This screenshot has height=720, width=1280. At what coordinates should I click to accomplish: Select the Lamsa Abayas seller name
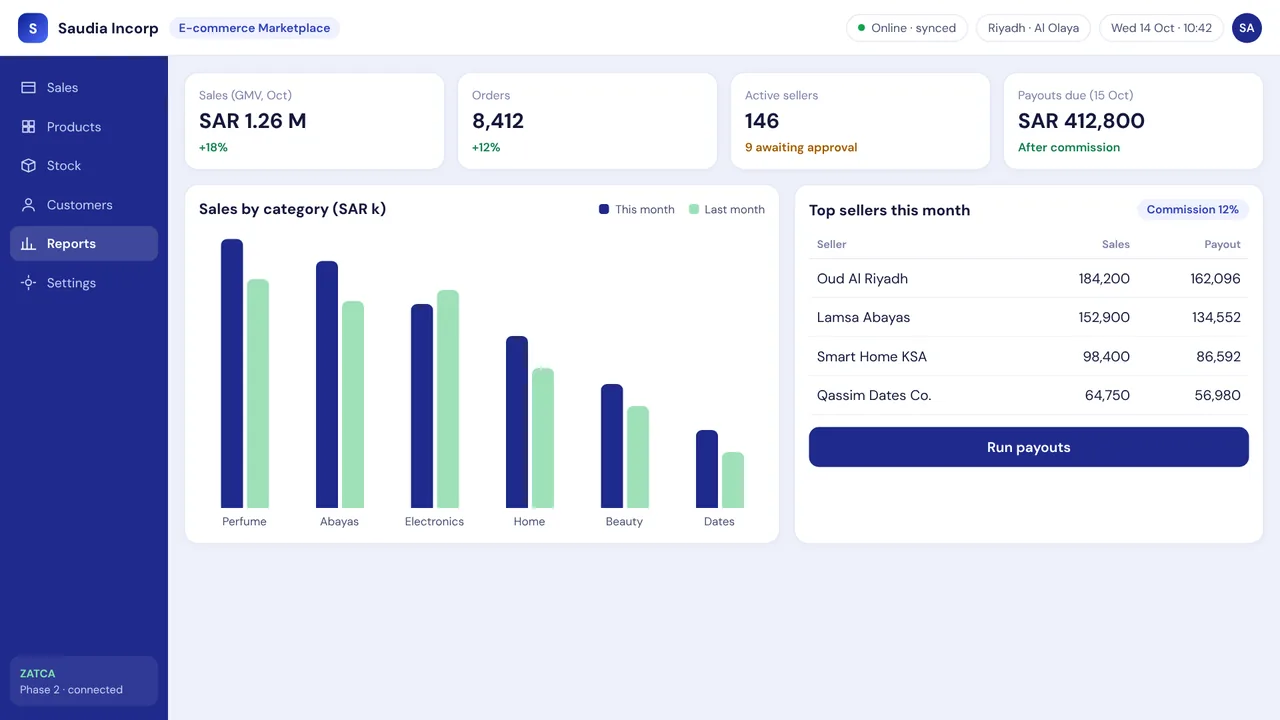click(864, 318)
